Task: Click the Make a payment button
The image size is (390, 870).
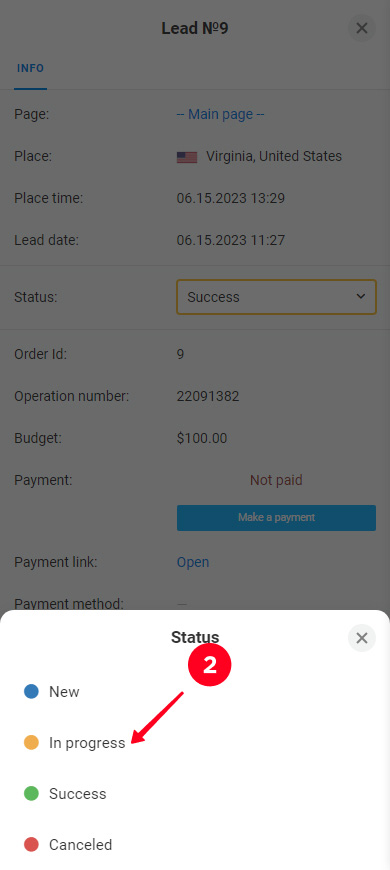Action: [x=276, y=517]
